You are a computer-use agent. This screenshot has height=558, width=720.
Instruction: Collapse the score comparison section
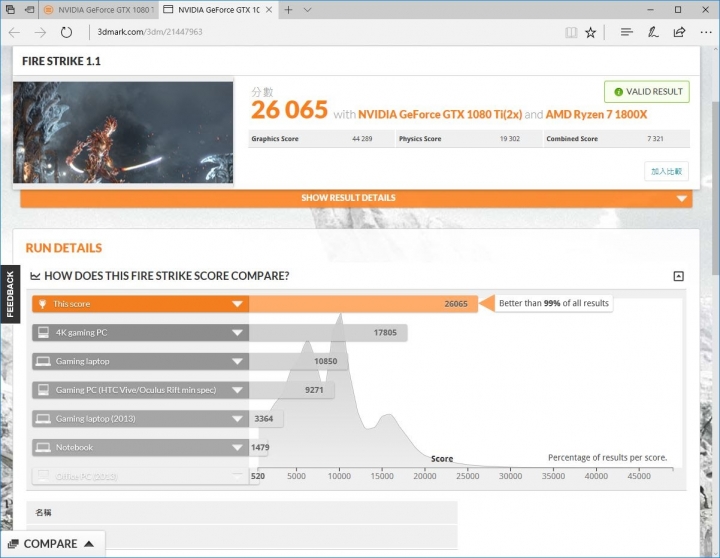click(x=678, y=276)
